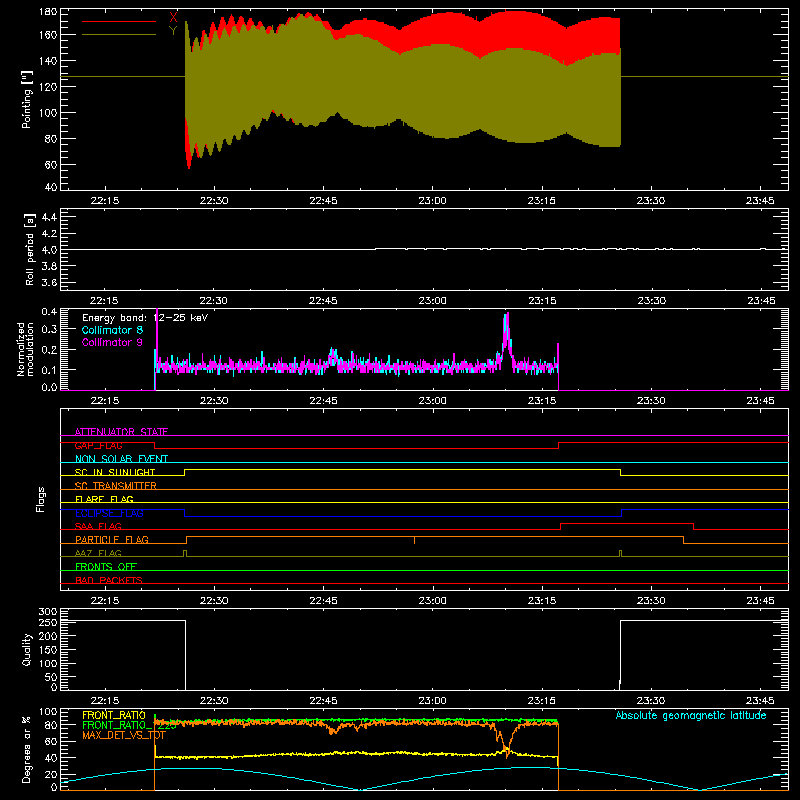The height and width of the screenshot is (800, 800).
Task: Click the SC_IN_SUNLIGHT flag label
Action: coord(115,472)
